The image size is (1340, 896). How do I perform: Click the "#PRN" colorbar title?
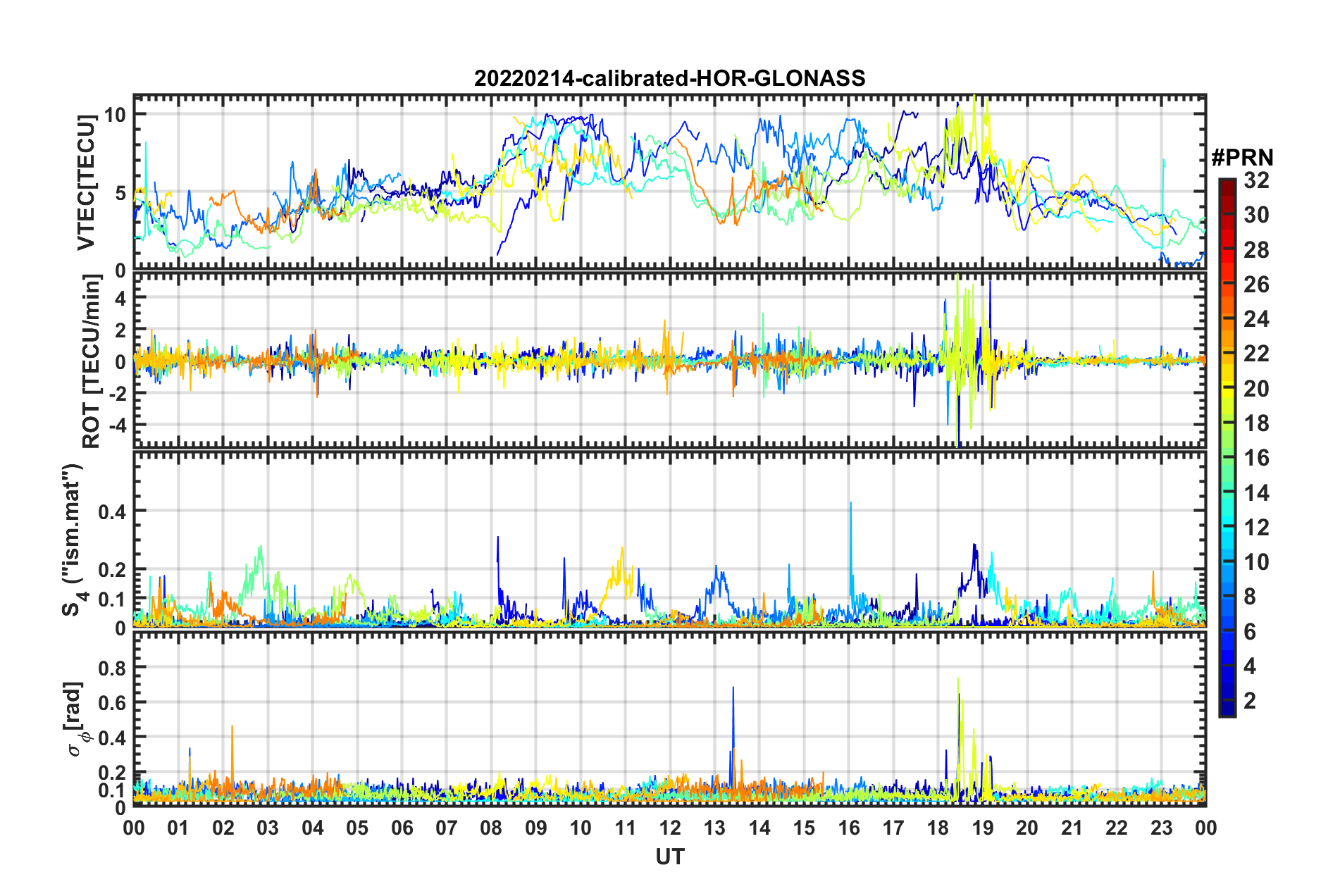click(1242, 158)
